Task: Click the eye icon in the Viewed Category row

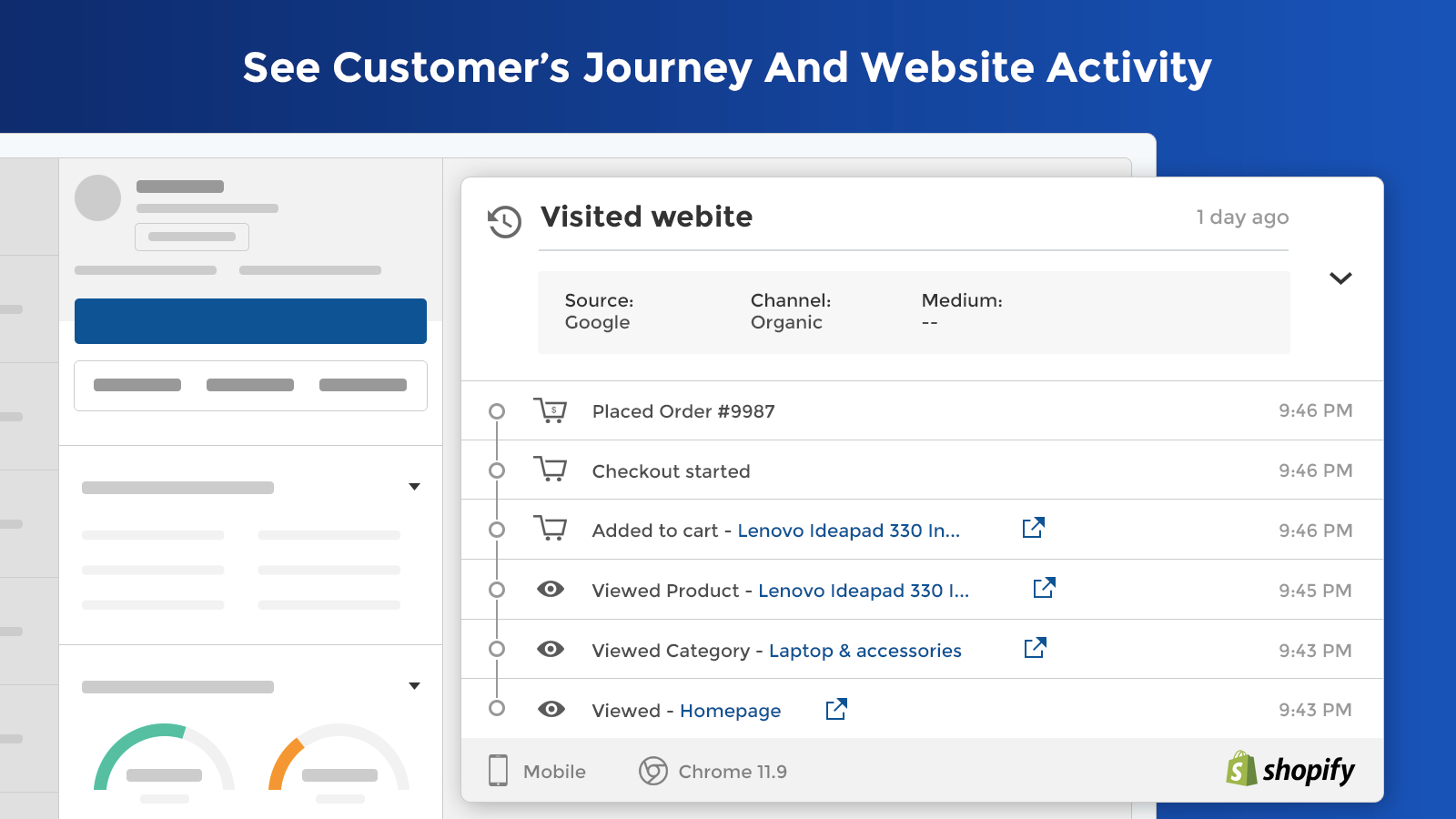Action: (x=551, y=649)
